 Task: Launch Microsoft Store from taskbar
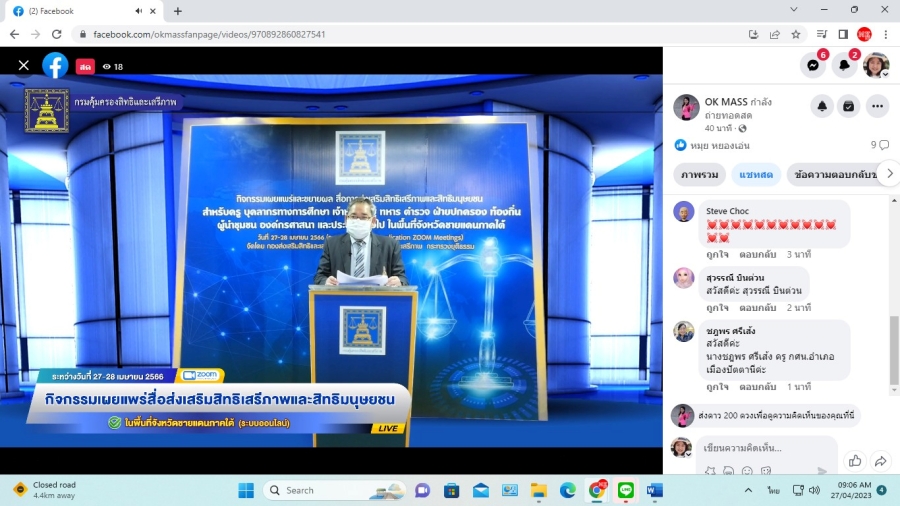coord(451,491)
